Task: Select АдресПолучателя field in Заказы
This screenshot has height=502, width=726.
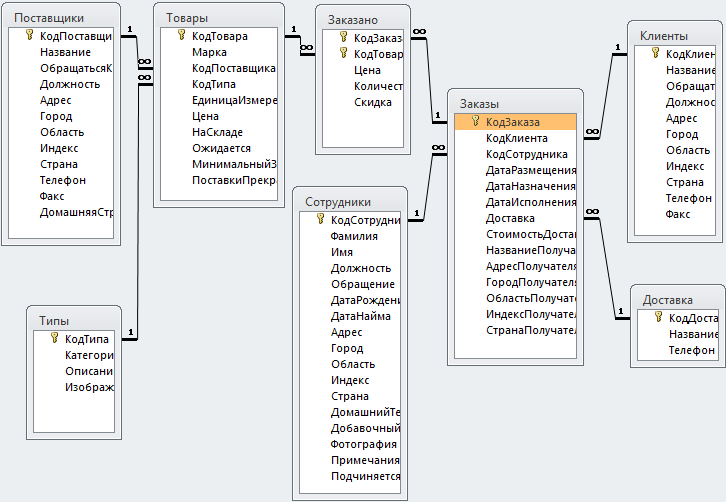Action: click(x=515, y=266)
